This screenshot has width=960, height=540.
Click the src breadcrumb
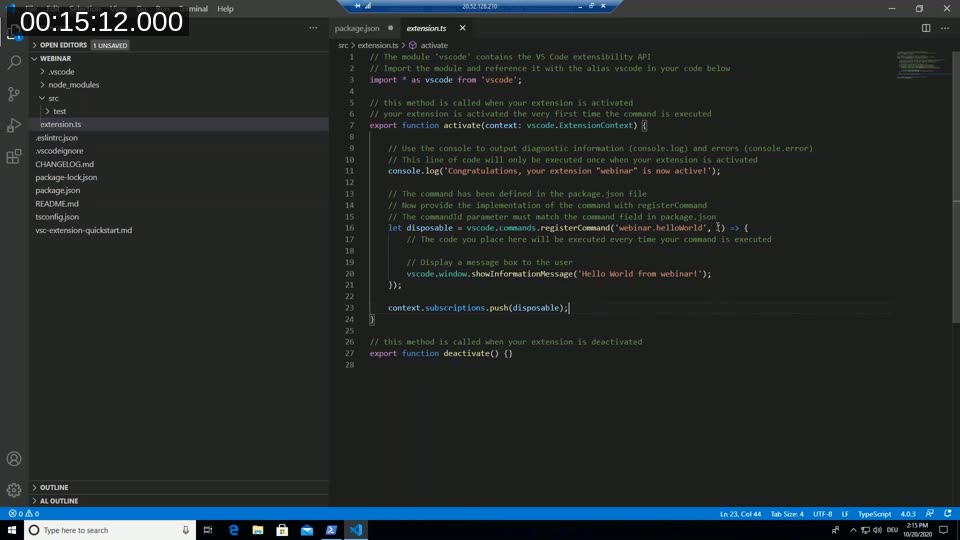pos(343,45)
